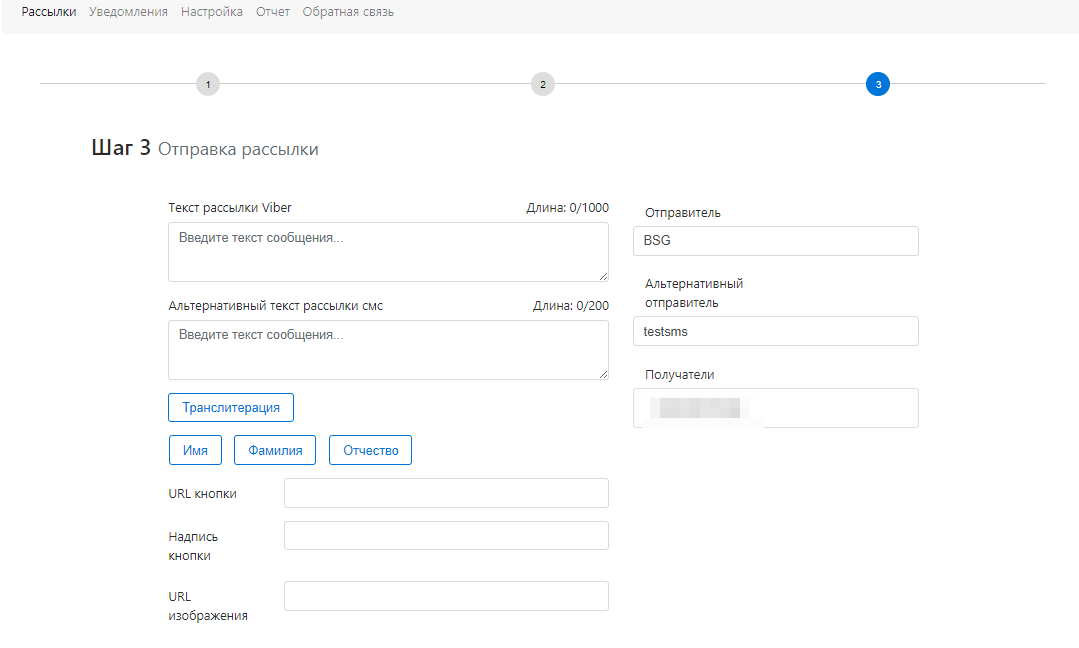Jump to step 2 circle
Screen dimensions: 1079x648
click(x=543, y=84)
